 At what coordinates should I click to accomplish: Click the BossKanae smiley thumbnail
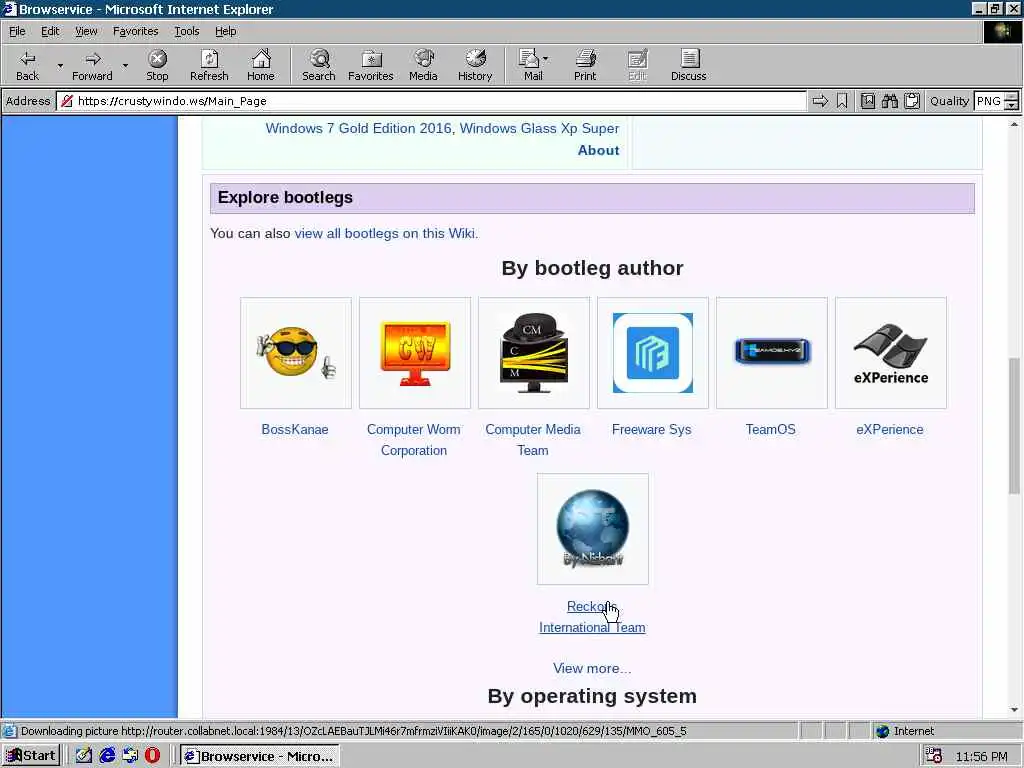pos(296,353)
